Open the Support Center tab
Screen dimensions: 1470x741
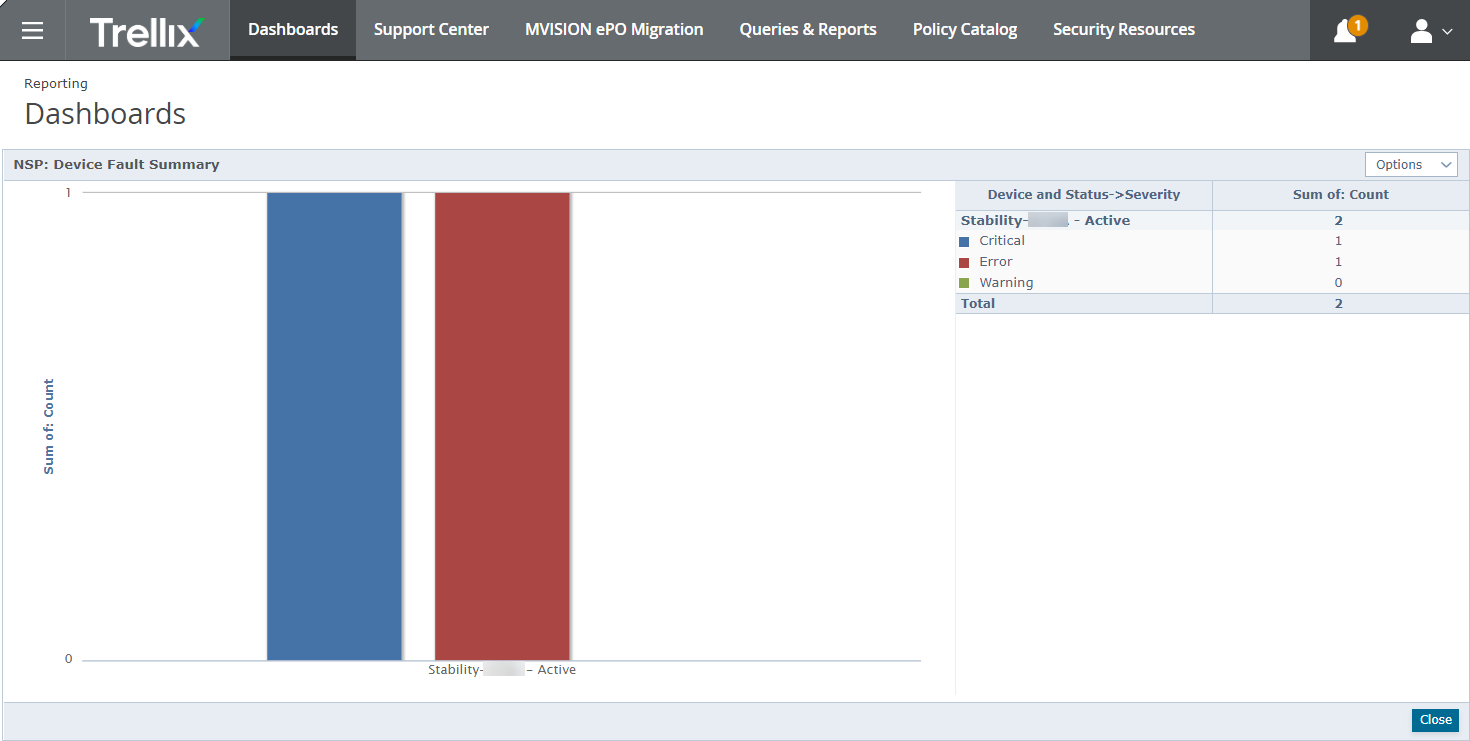click(431, 30)
